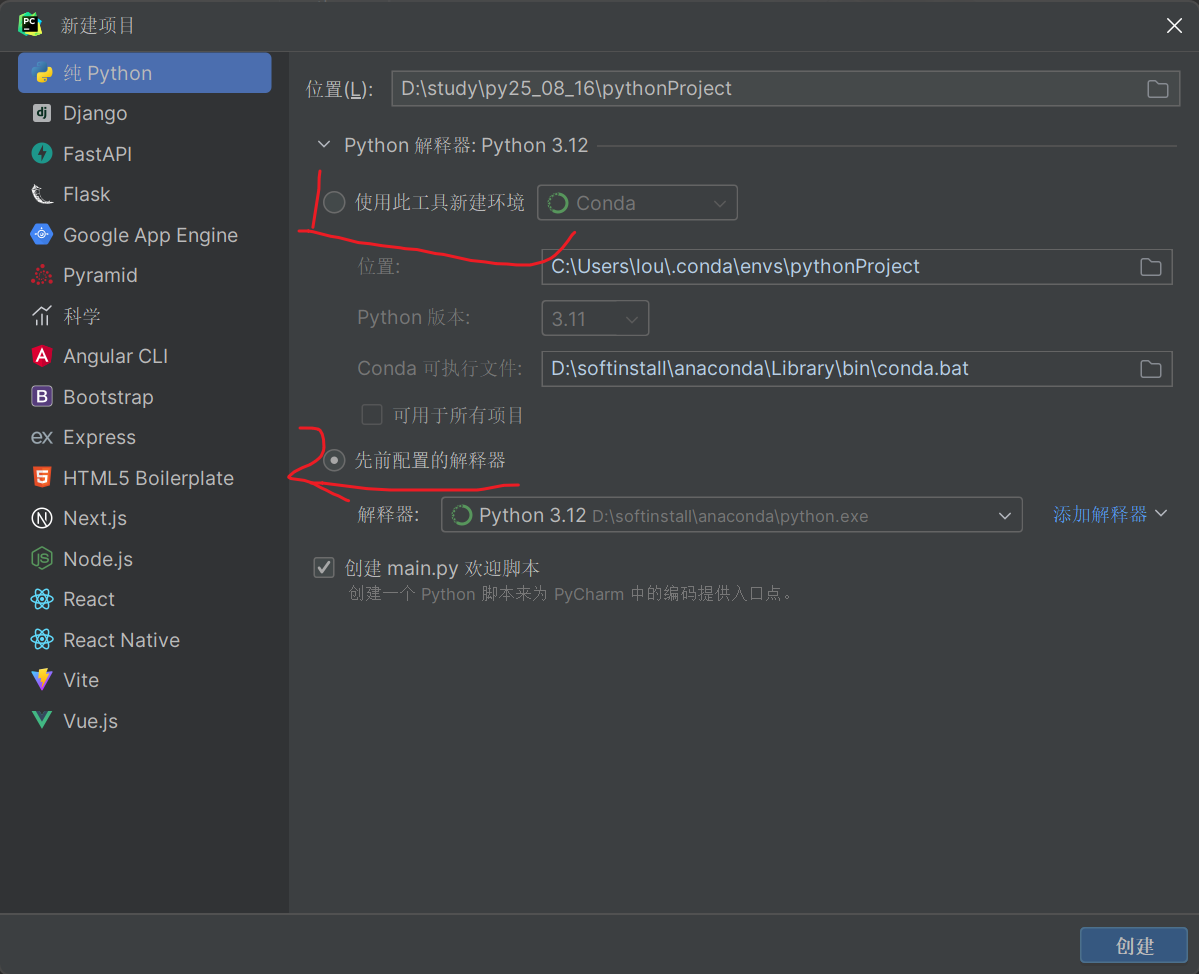Open the 解释器 Python 3.12 dropdown
Screen dimensions: 1199x974
732,515
